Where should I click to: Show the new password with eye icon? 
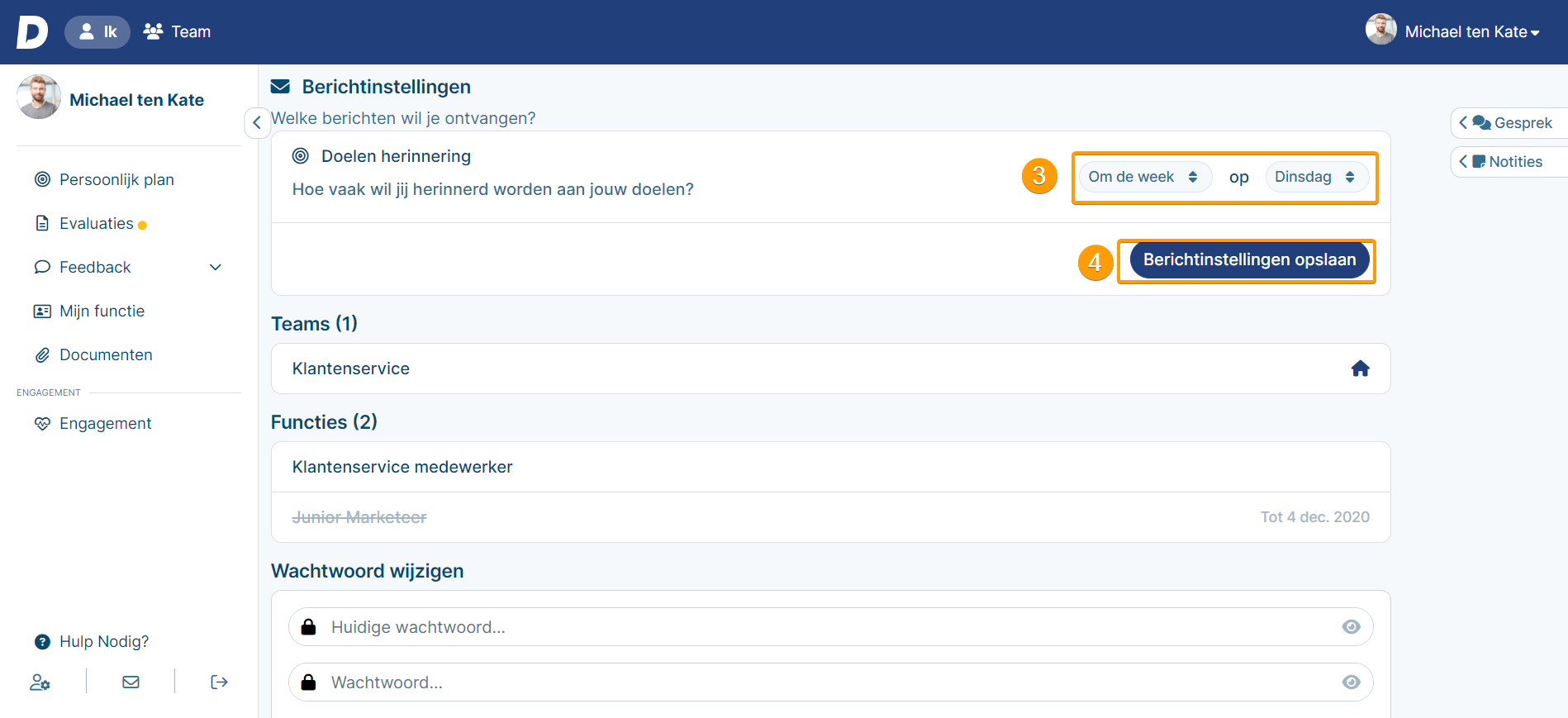tap(1351, 682)
